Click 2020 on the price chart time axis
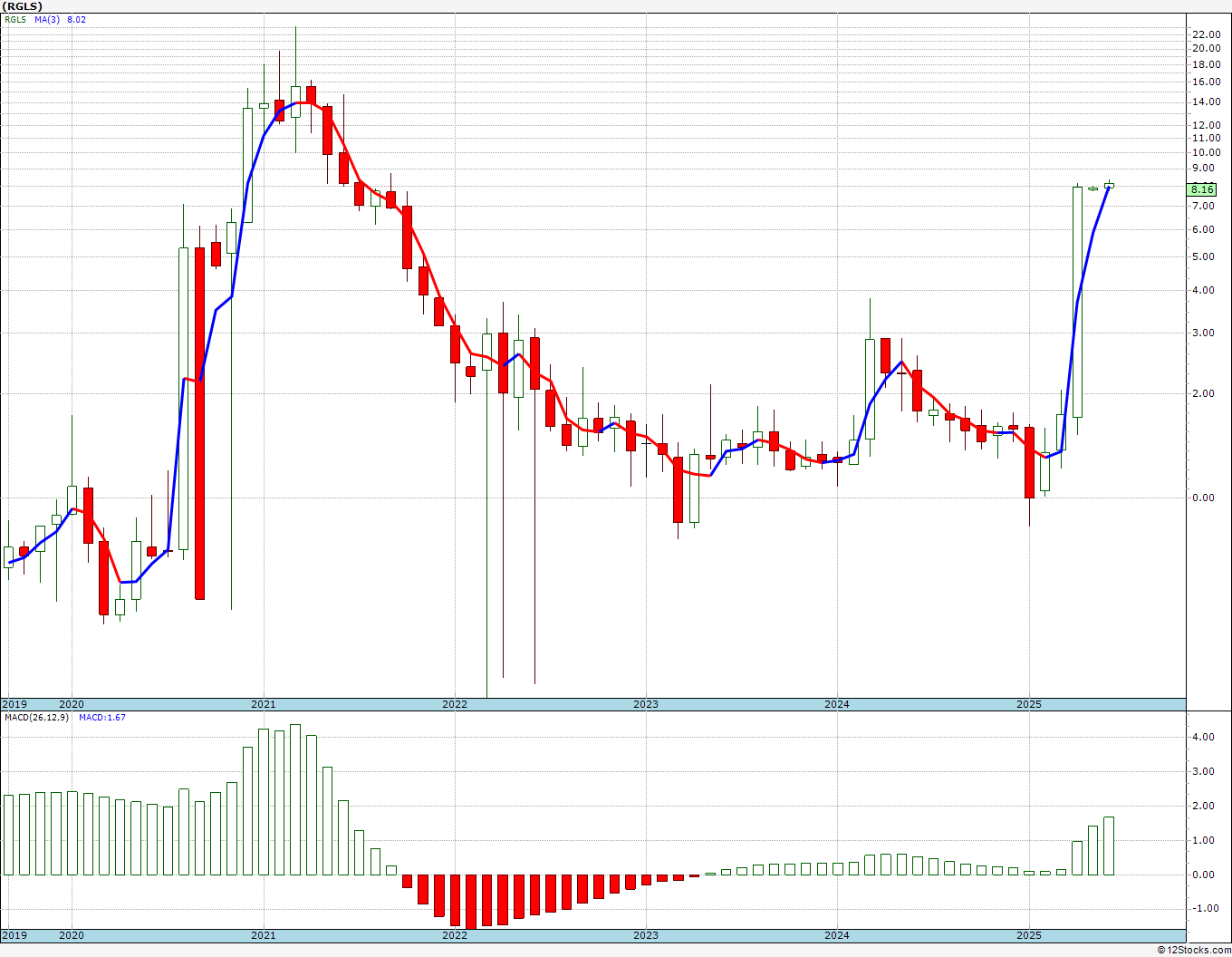This screenshot has height=957, width=1232. pyautogui.click(x=72, y=704)
